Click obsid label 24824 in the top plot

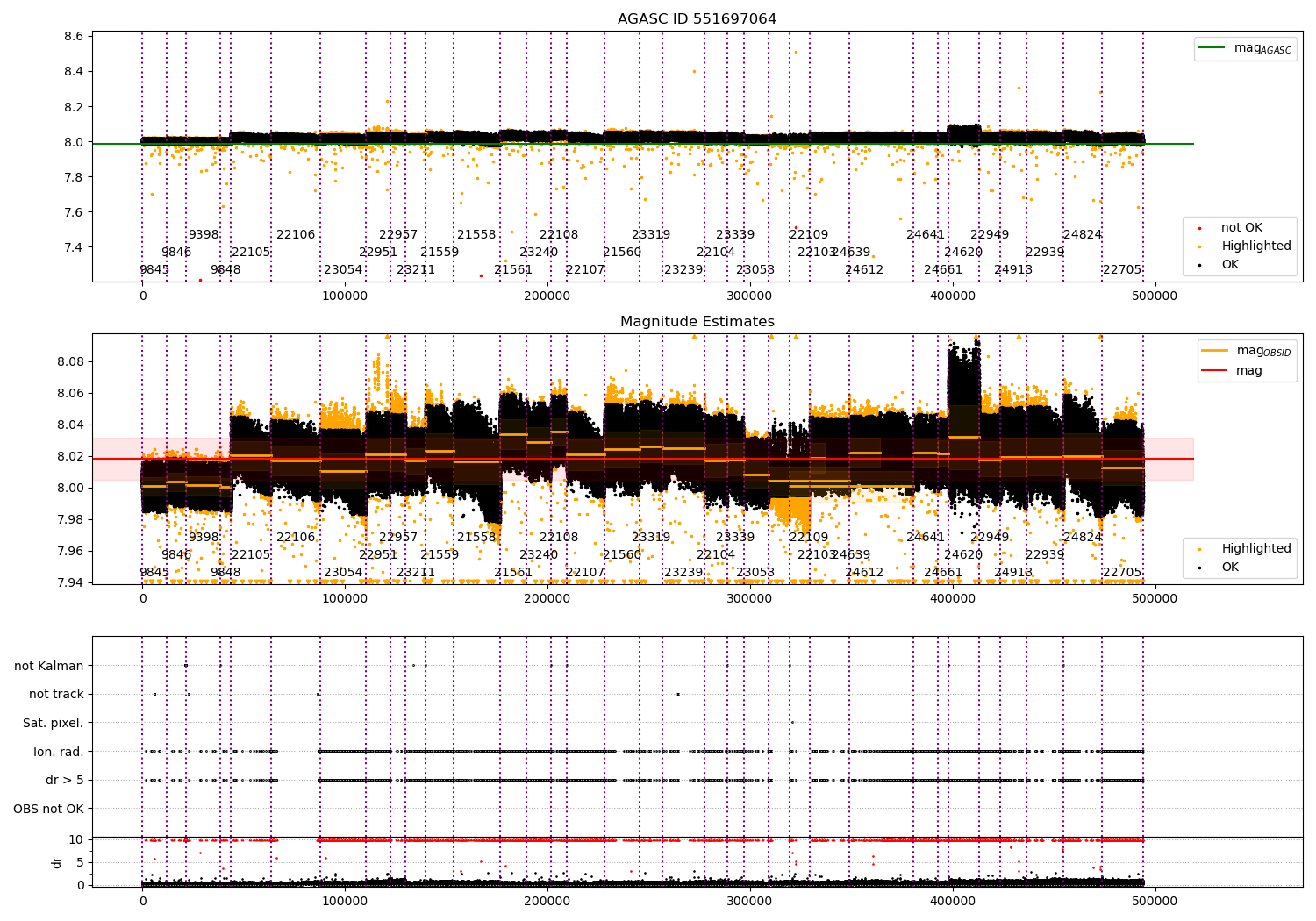(1083, 235)
